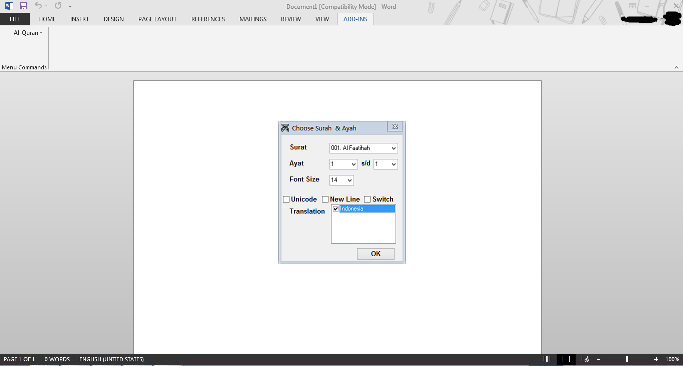The width and height of the screenshot is (683, 366).
Task: Click the page count in status bar
Action: pos(19,359)
